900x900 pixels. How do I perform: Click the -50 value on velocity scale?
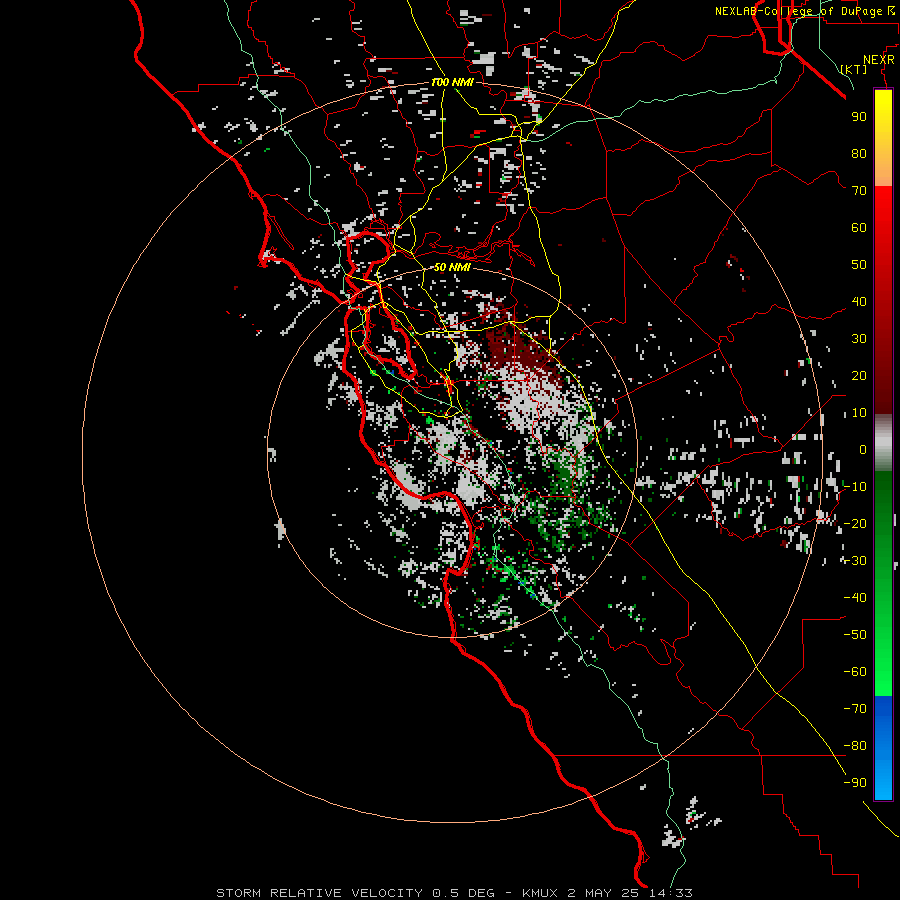pyautogui.click(x=855, y=635)
